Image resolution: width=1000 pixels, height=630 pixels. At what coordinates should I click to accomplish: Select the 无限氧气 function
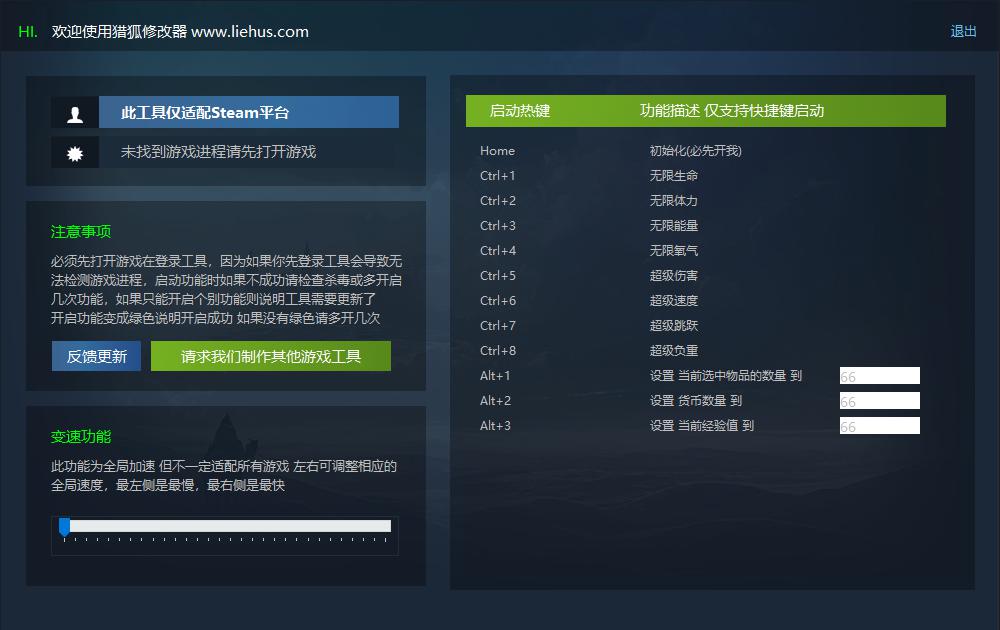click(x=673, y=251)
